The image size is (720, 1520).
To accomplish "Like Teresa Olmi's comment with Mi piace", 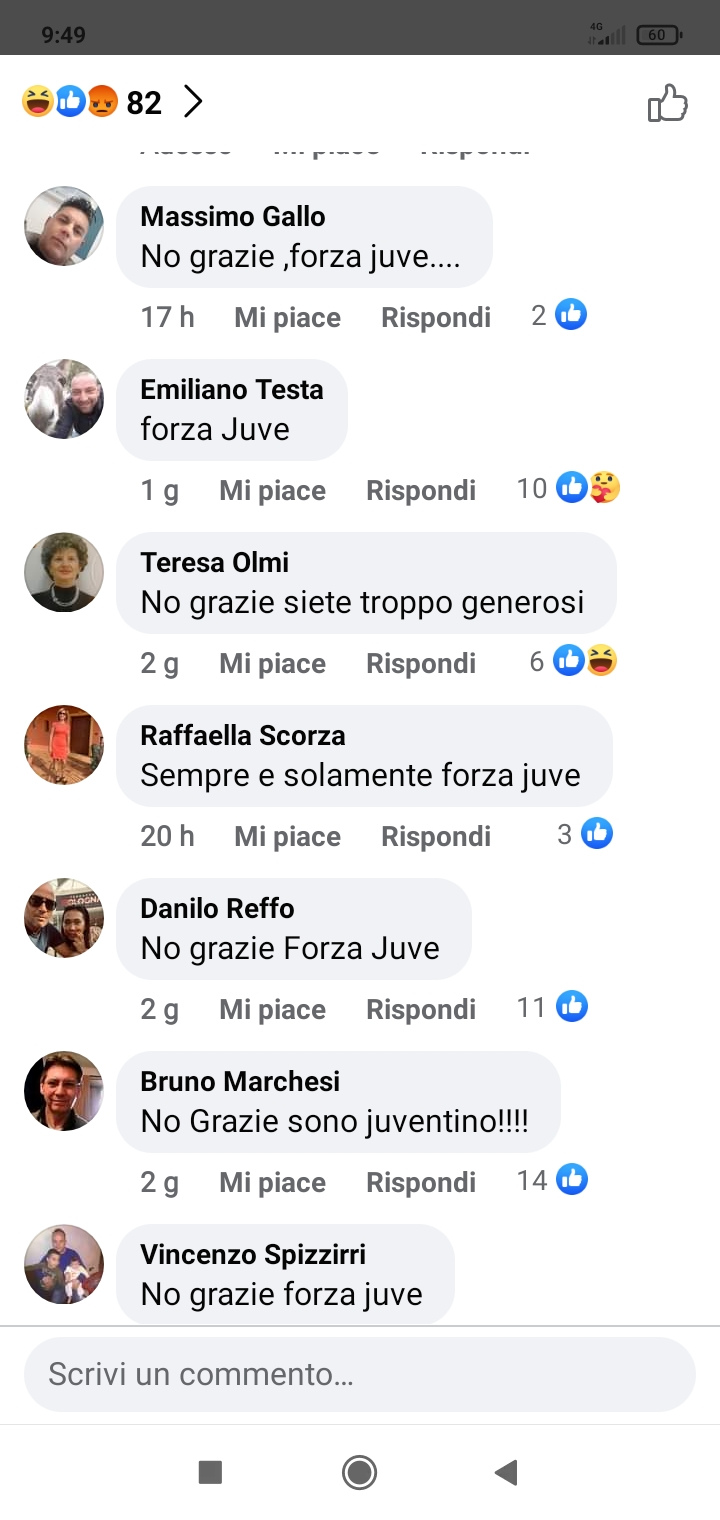I will tap(272, 663).
